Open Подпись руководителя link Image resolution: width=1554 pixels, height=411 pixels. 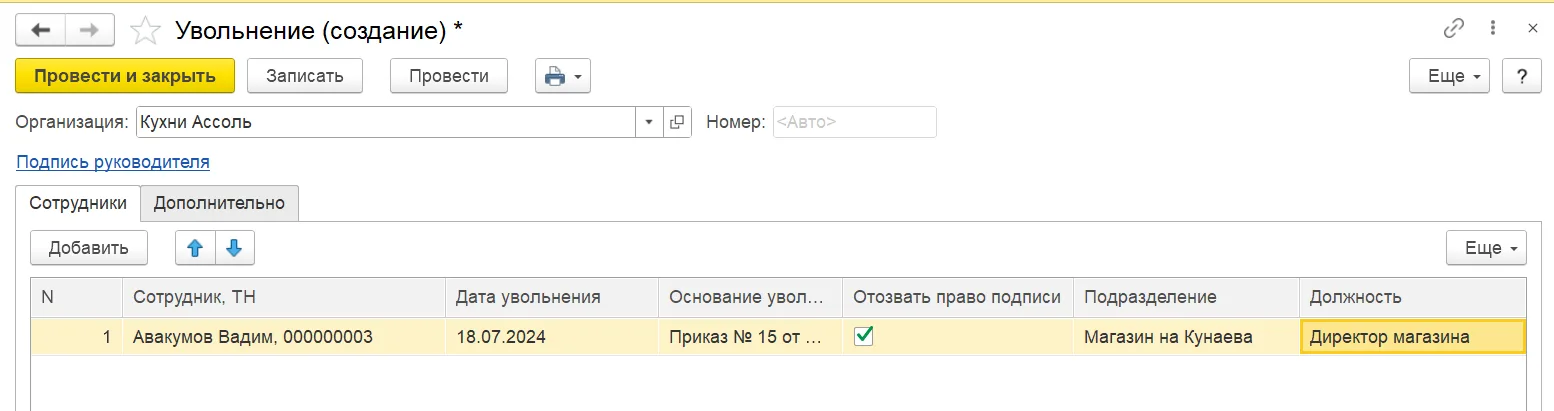[113, 162]
